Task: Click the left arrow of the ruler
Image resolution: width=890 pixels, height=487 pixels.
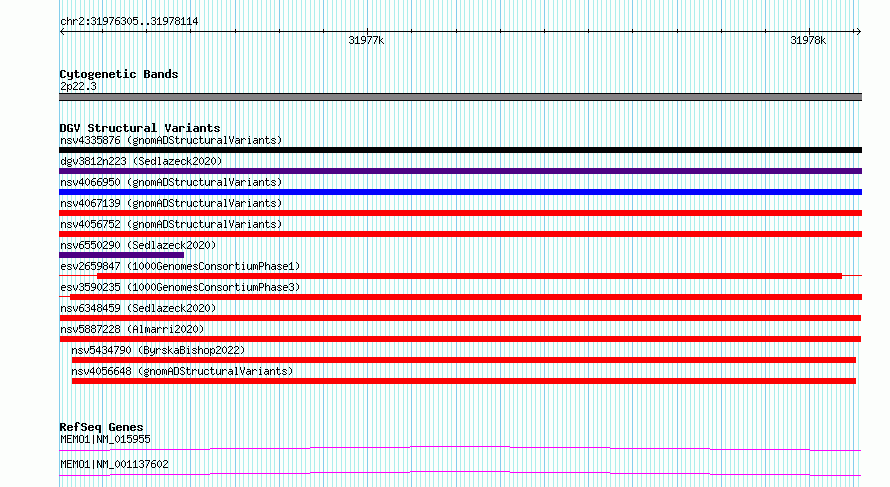Action: (62, 32)
